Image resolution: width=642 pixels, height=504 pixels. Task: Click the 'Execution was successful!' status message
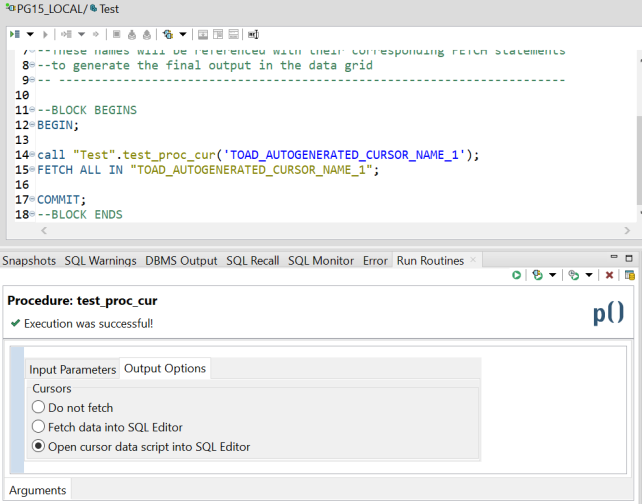88,323
